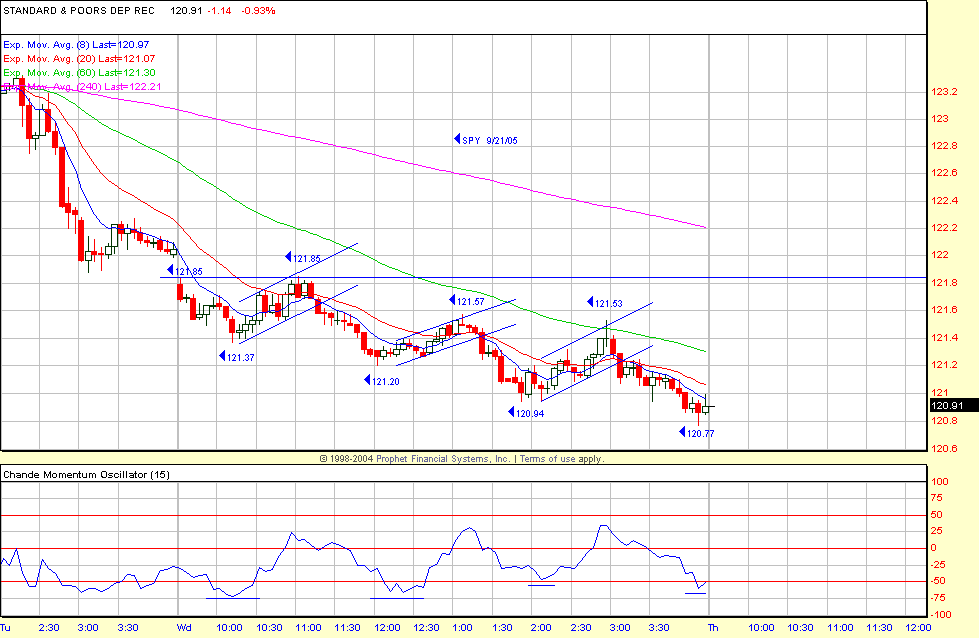Viewport: 979px width, 638px height.
Task: Open the Terms of use apply link
Action: 561,458
